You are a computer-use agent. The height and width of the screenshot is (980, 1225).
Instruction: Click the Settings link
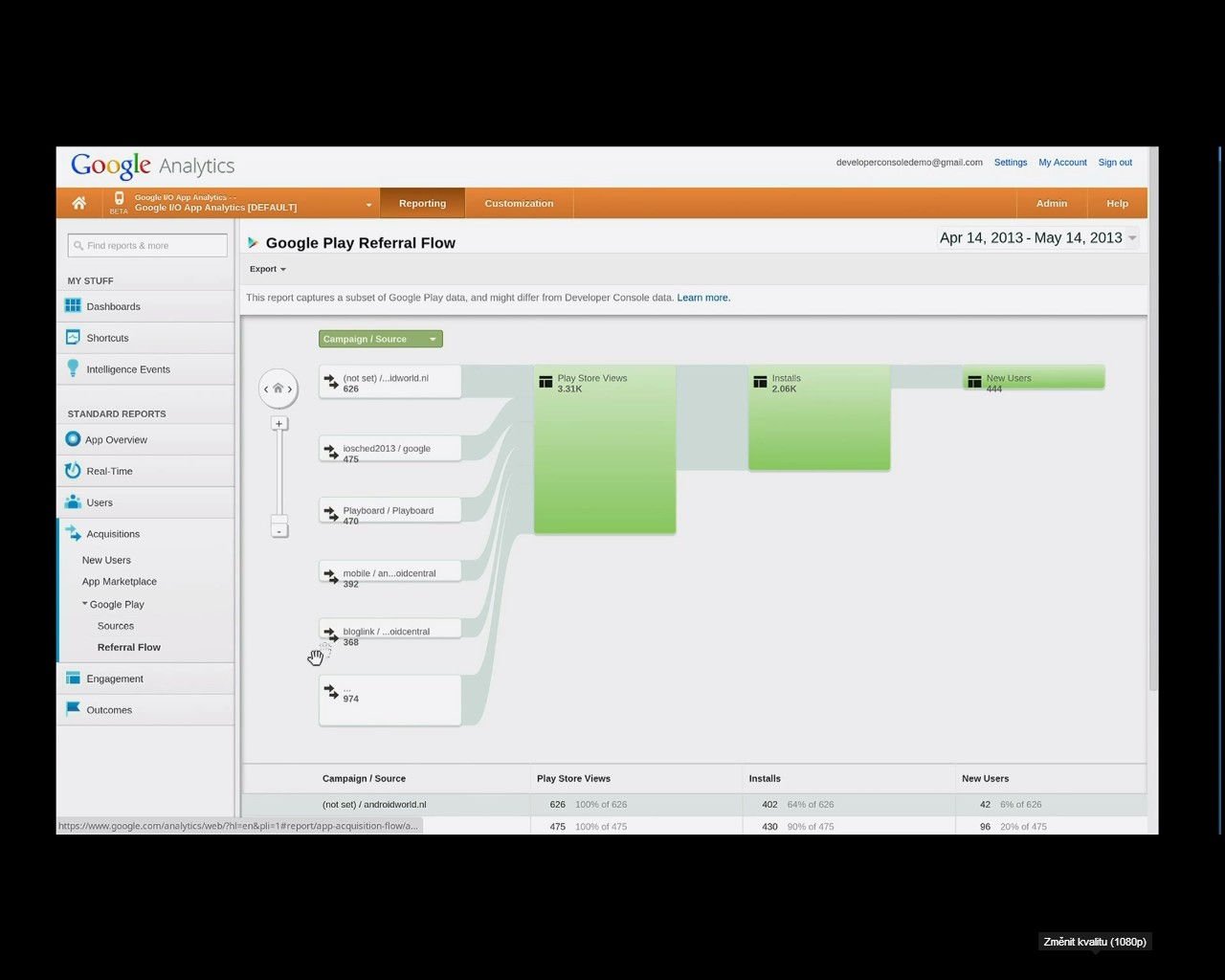tap(1011, 163)
